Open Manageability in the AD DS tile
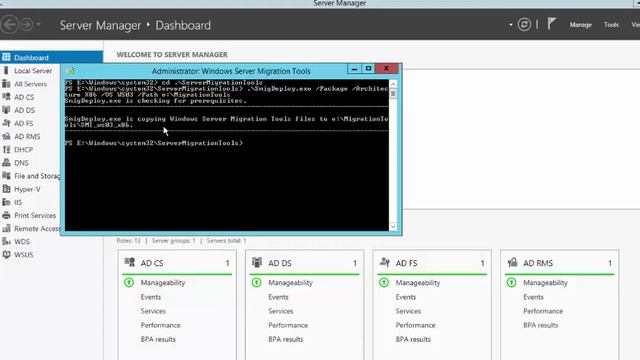This screenshot has height=360, width=640. point(290,282)
